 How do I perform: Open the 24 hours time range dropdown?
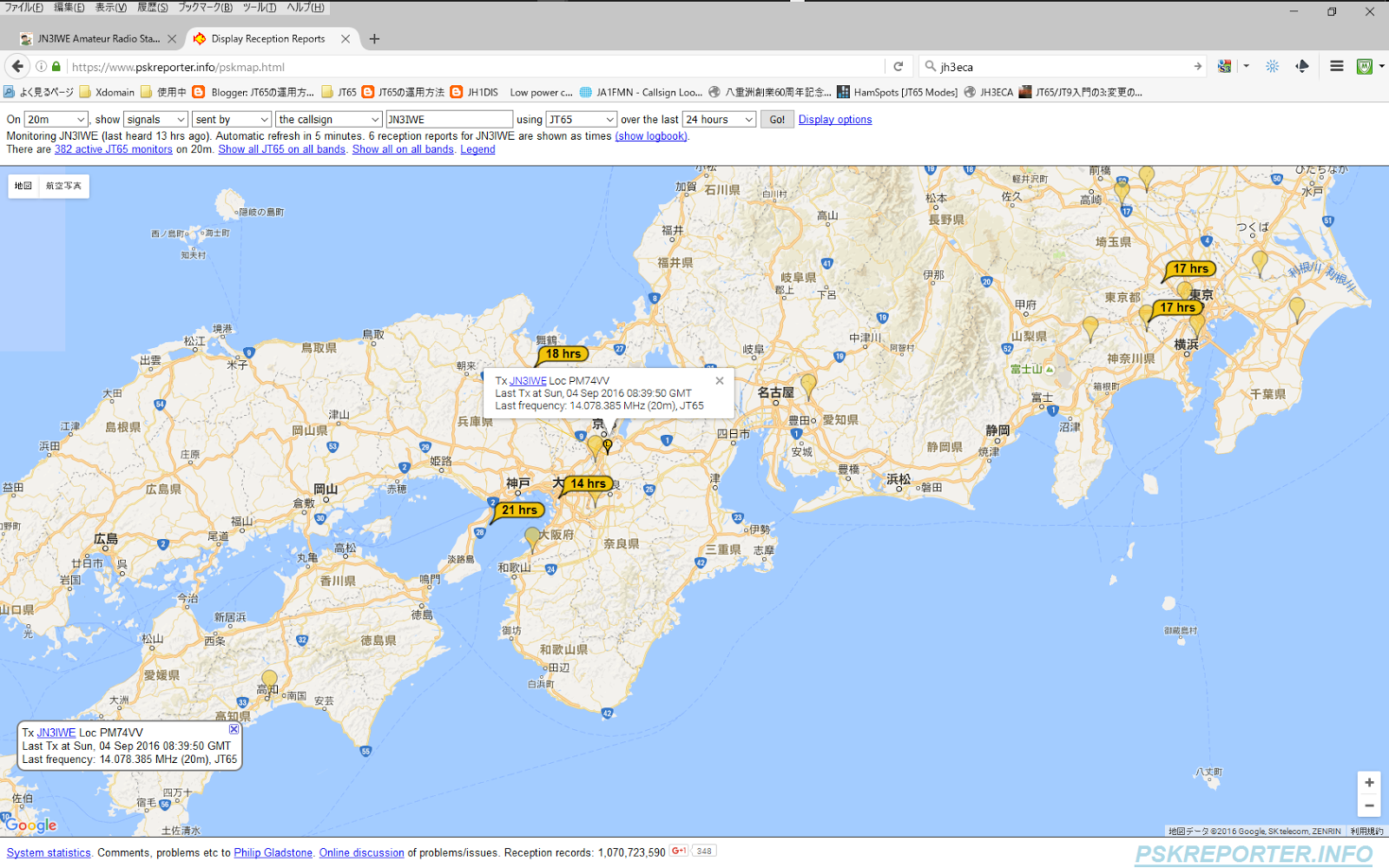click(x=718, y=119)
